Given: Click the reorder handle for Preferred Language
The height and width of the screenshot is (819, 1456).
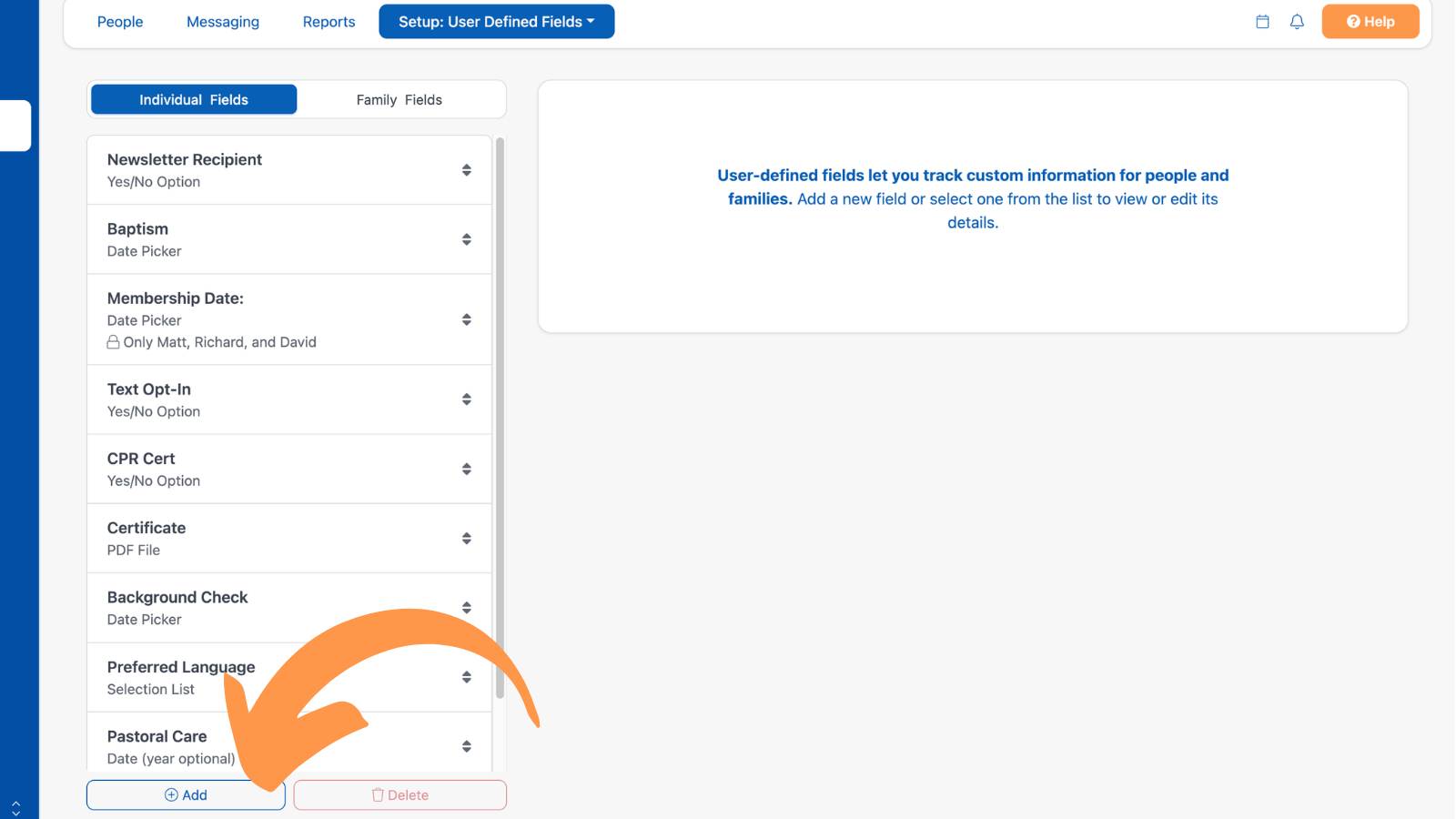Looking at the screenshot, I should pyautogui.click(x=467, y=677).
